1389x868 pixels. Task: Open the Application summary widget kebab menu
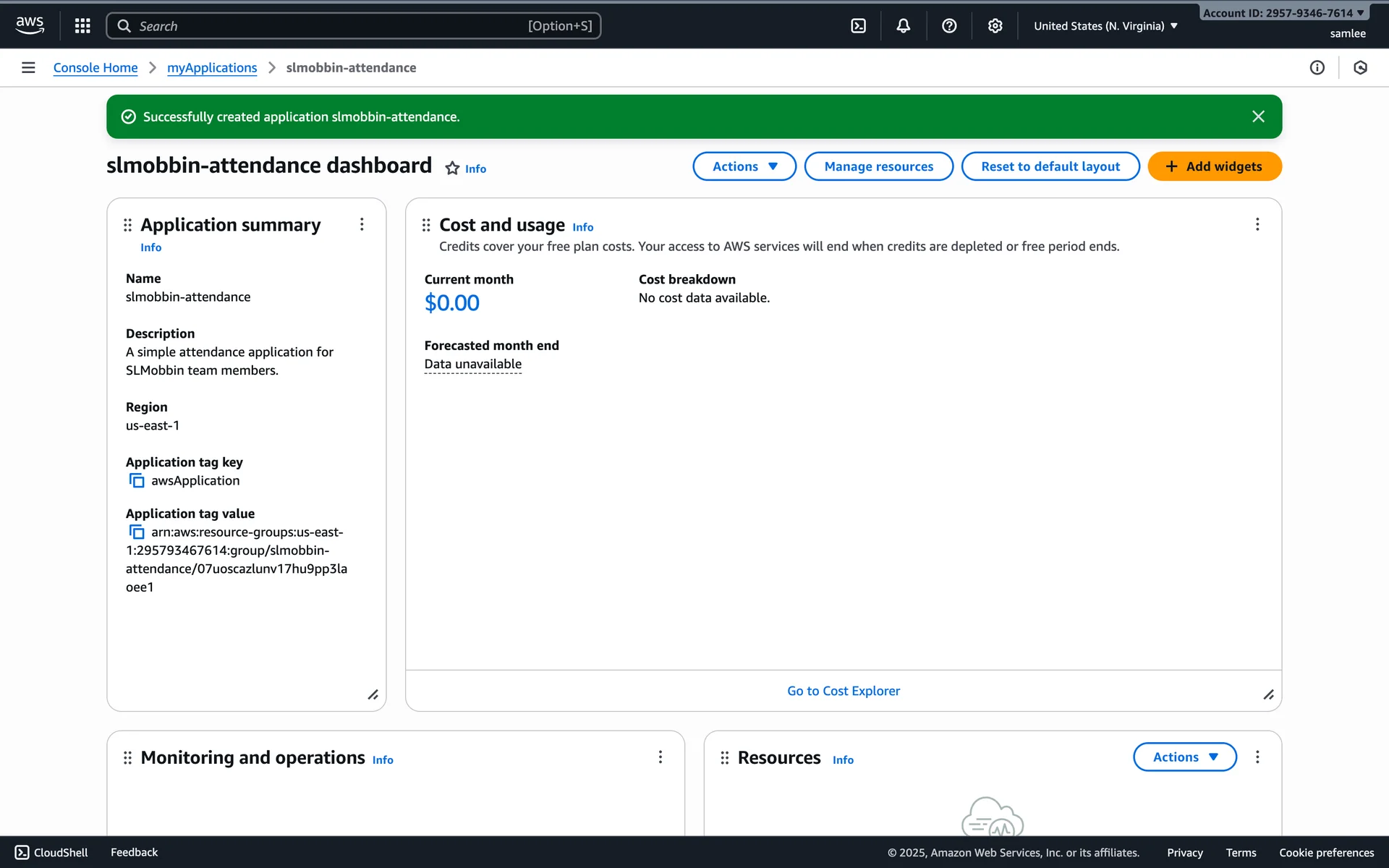click(x=362, y=225)
